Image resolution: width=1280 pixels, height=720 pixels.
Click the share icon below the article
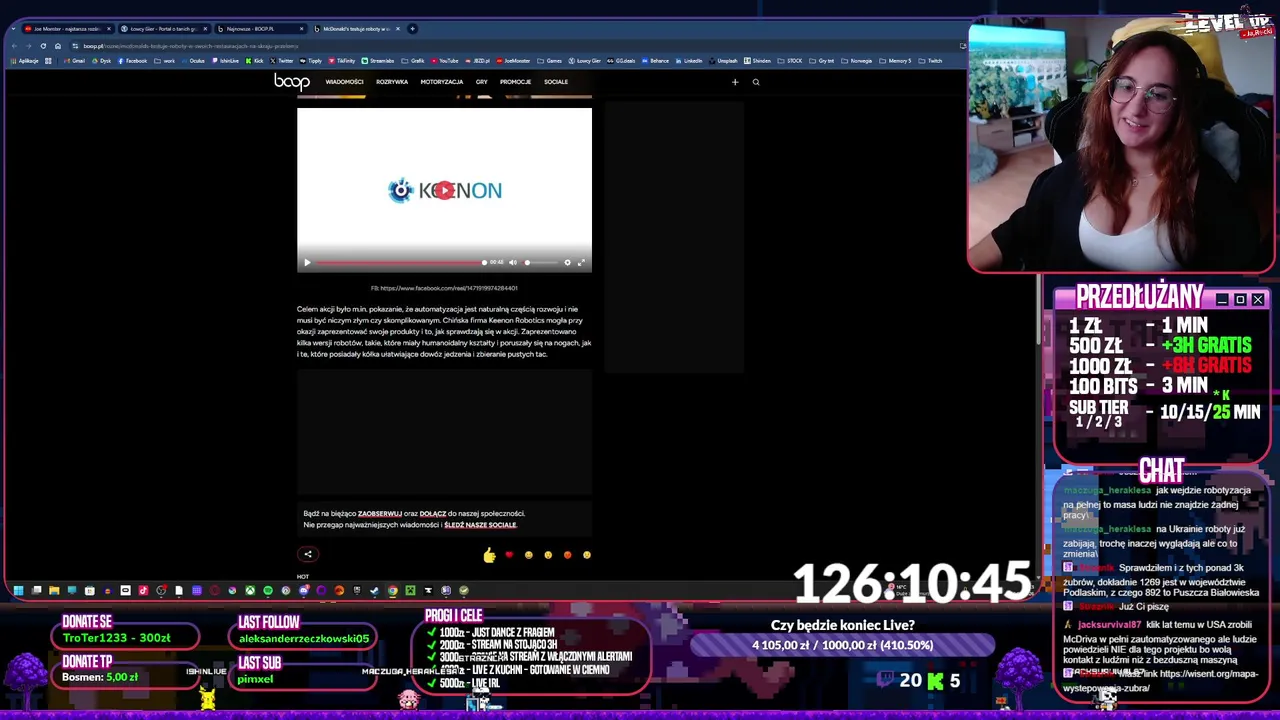tap(308, 554)
